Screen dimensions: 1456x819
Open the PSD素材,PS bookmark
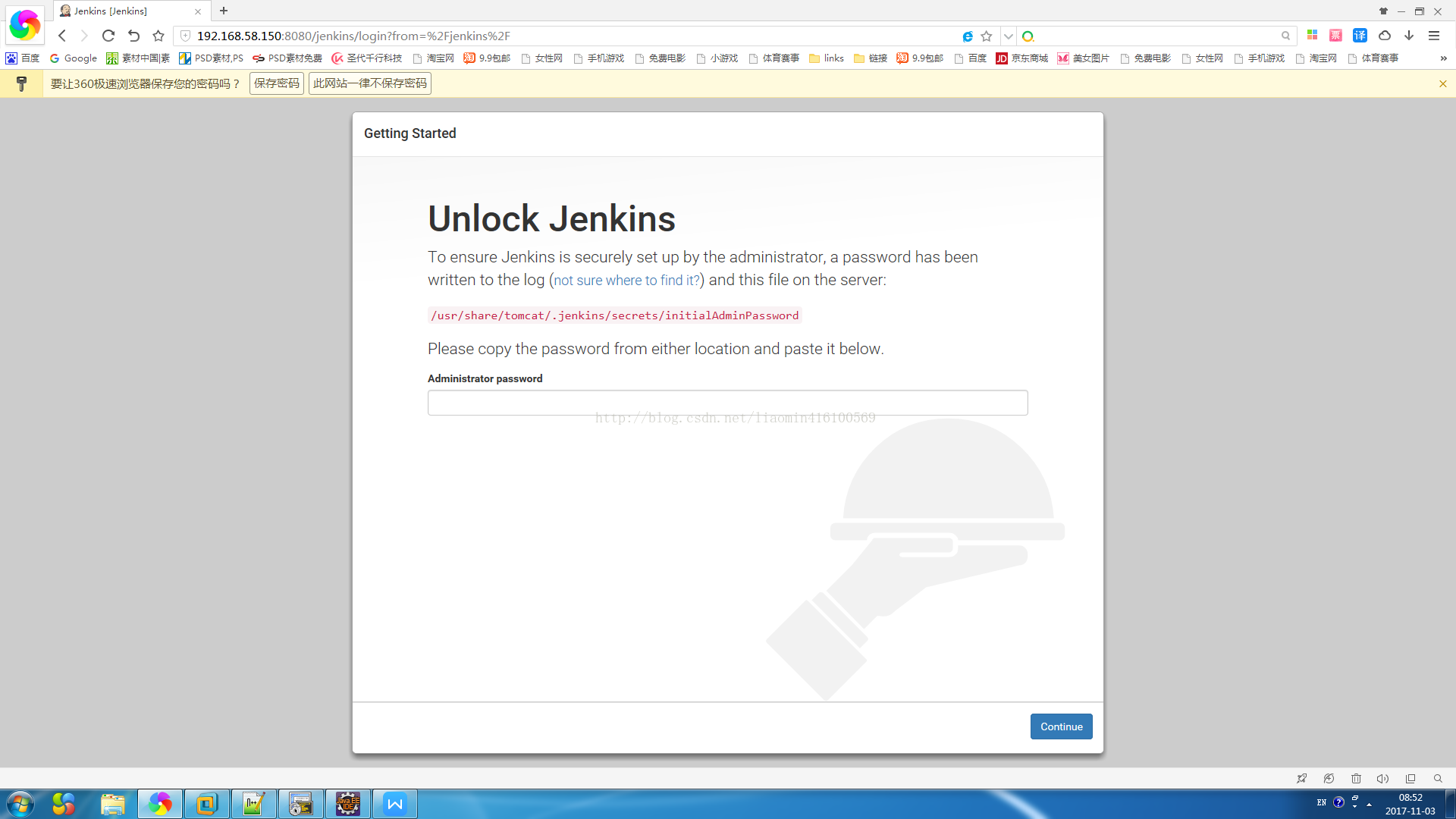click(x=212, y=58)
